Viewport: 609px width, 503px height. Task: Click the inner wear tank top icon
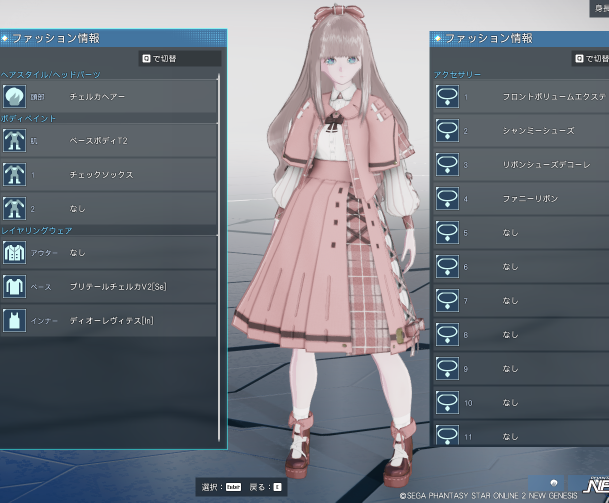(14, 320)
